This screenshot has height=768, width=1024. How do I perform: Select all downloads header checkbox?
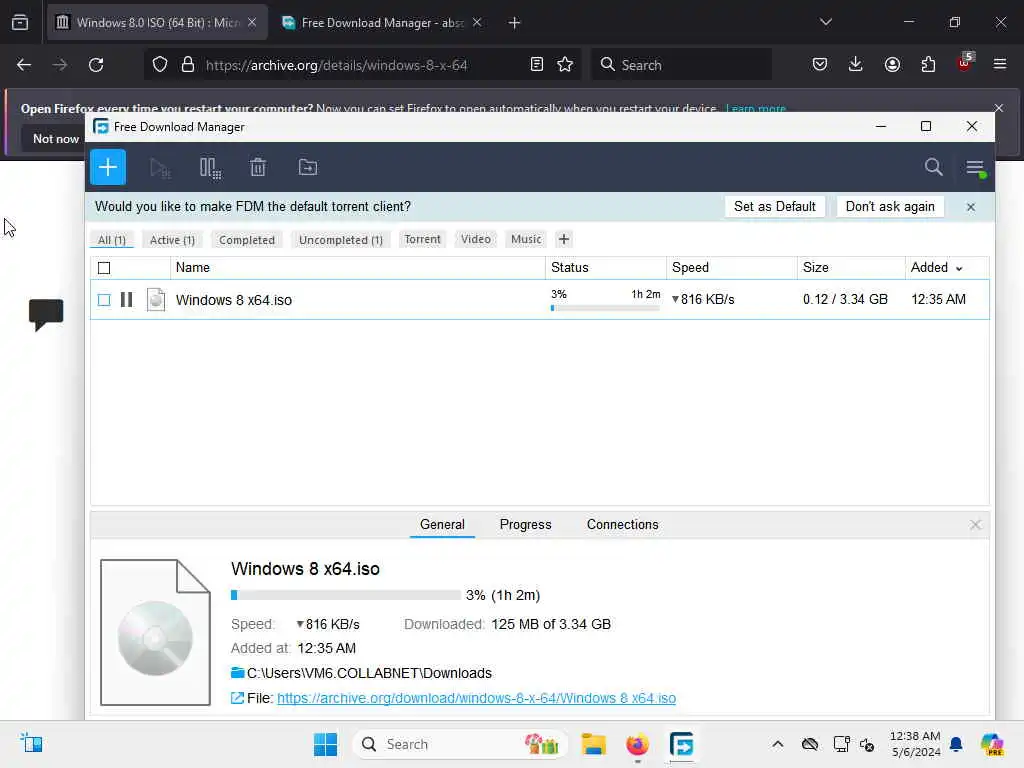(104, 268)
